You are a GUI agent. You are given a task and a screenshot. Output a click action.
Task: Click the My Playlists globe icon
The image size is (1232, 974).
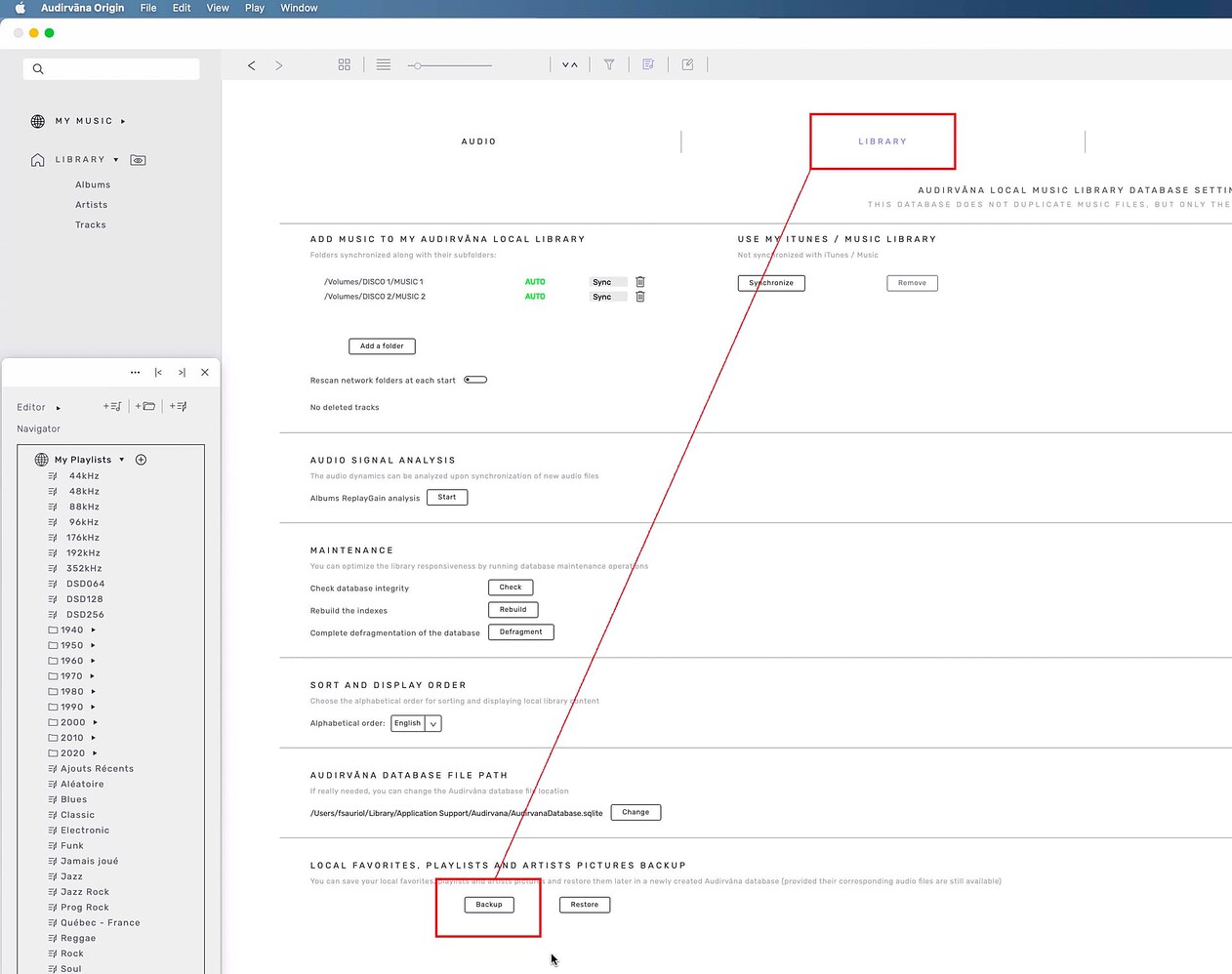point(41,460)
